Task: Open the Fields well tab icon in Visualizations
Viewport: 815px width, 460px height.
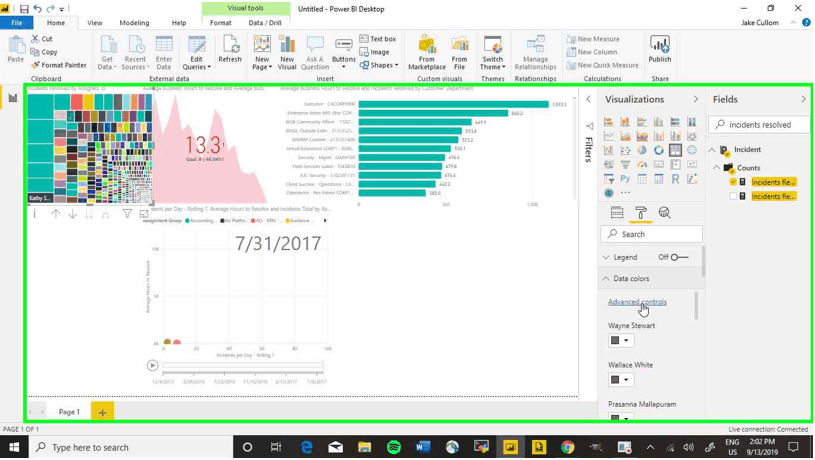Action: (617, 213)
